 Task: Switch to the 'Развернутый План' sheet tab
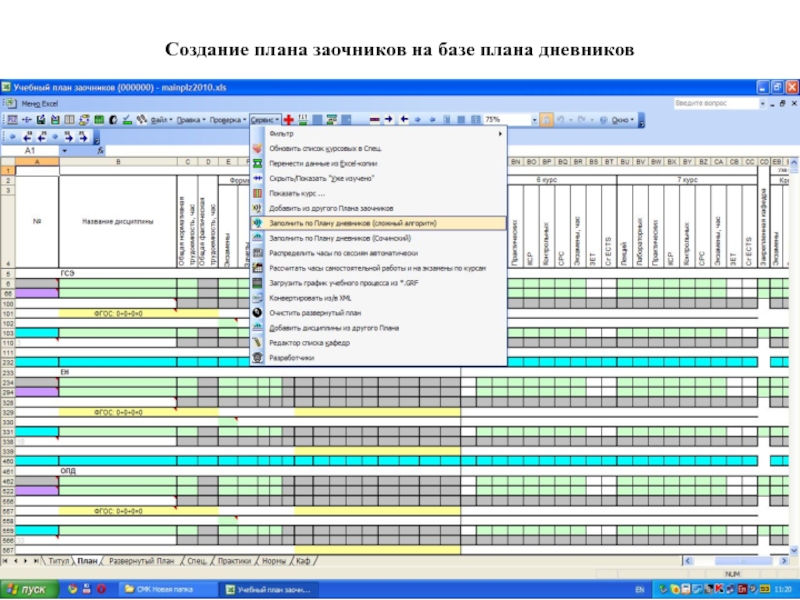pos(141,561)
